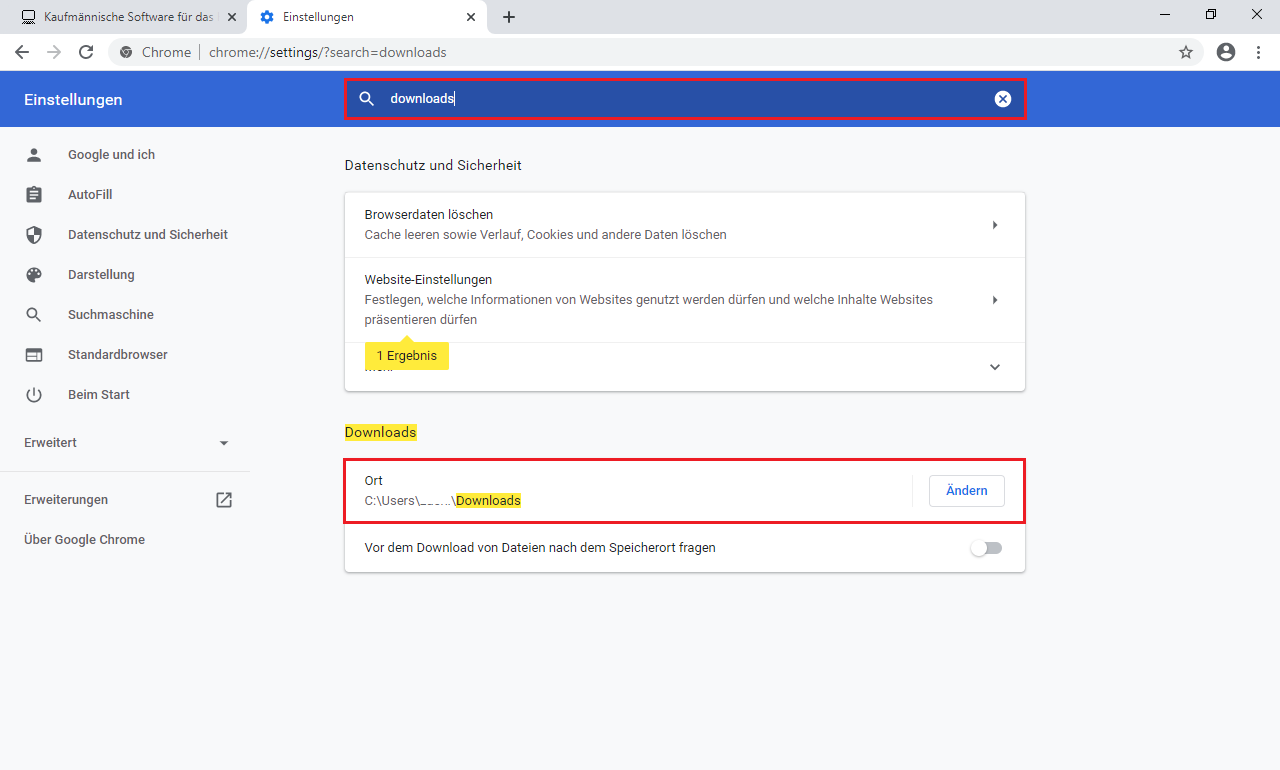Select Datenschutz und Sicherheit in the sidebar
Screen dimensions: 1280x770
tap(147, 235)
